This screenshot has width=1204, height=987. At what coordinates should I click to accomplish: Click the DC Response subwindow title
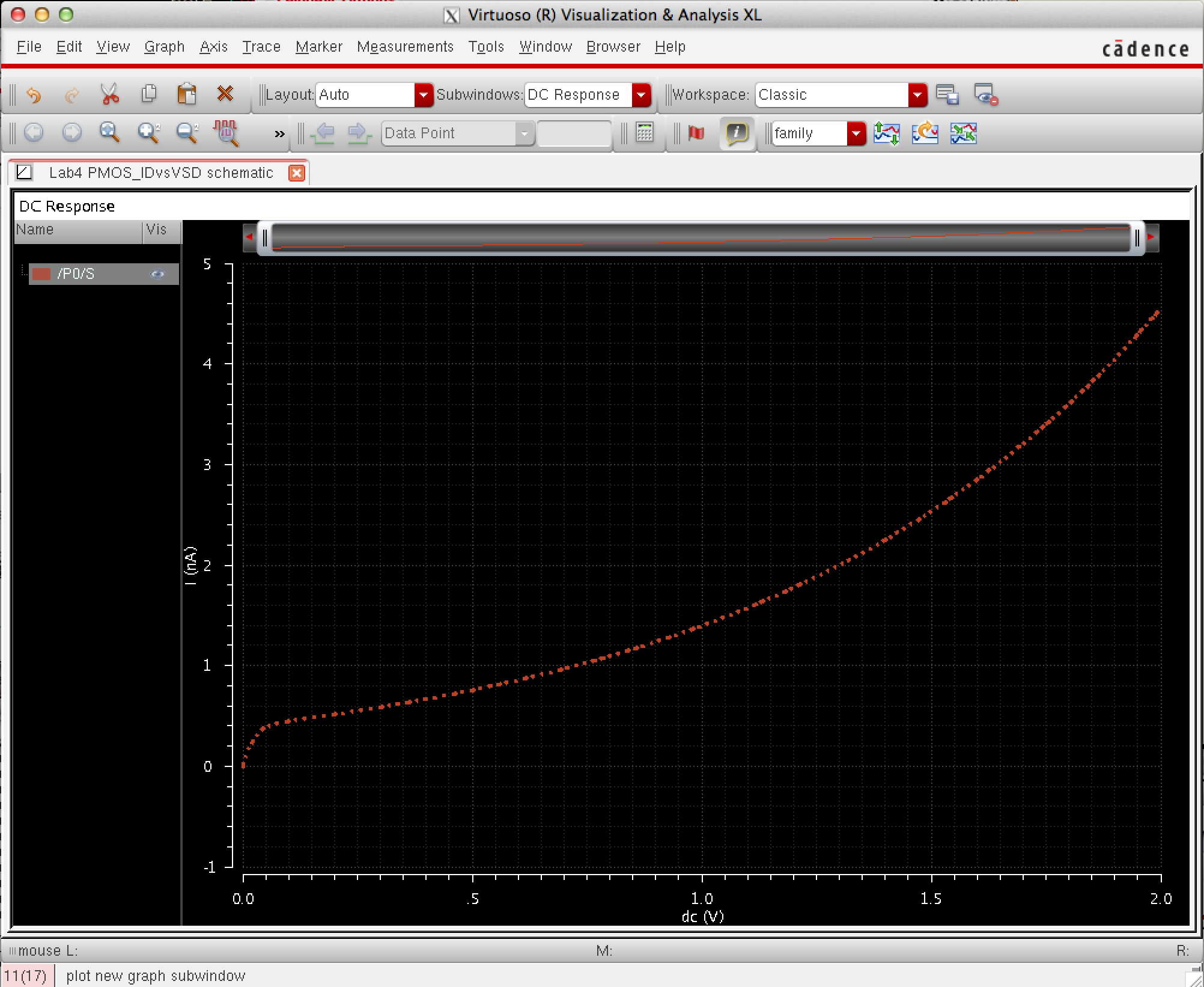tap(67, 206)
